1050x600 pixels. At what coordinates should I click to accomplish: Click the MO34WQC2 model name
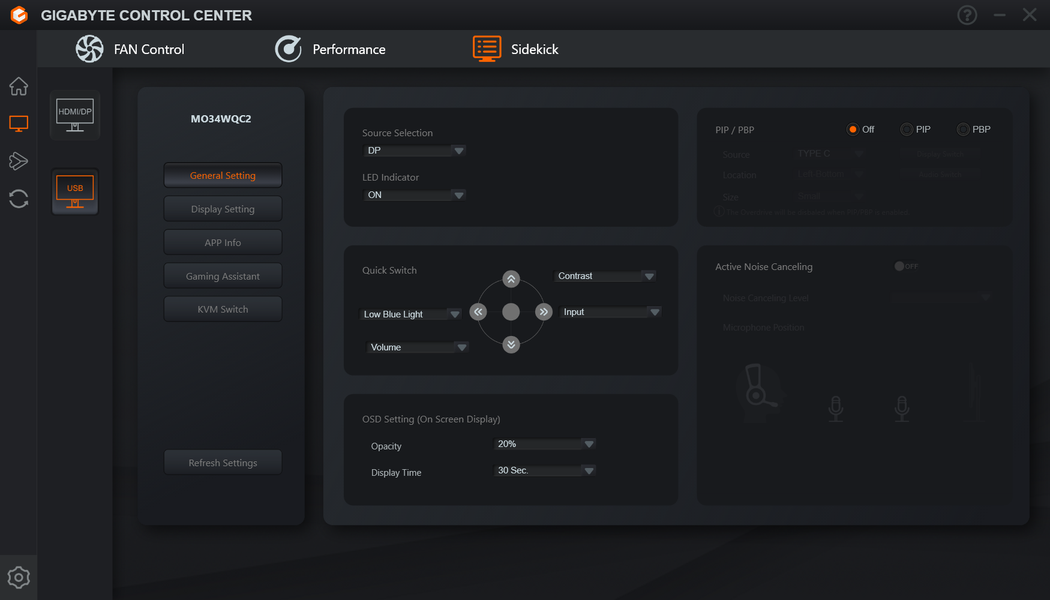[x=221, y=119]
